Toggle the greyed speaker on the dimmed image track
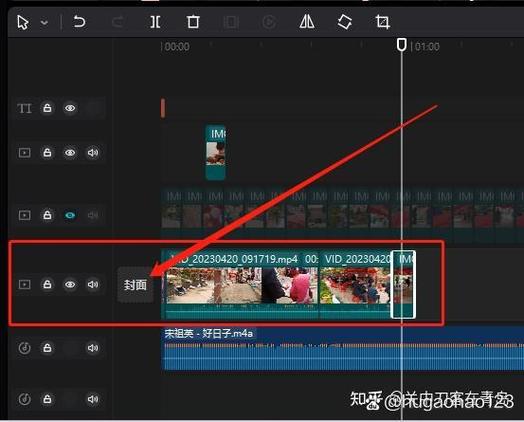Viewport: 524px width, 422px height. coord(93,215)
